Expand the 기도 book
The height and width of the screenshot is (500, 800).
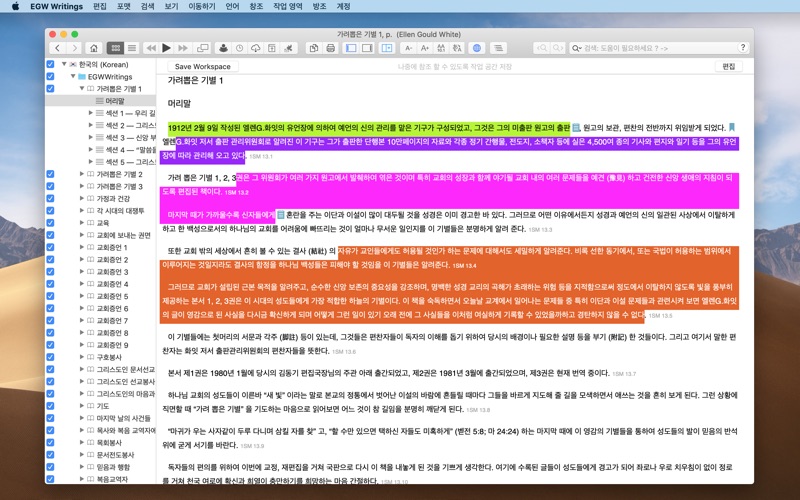82,406
